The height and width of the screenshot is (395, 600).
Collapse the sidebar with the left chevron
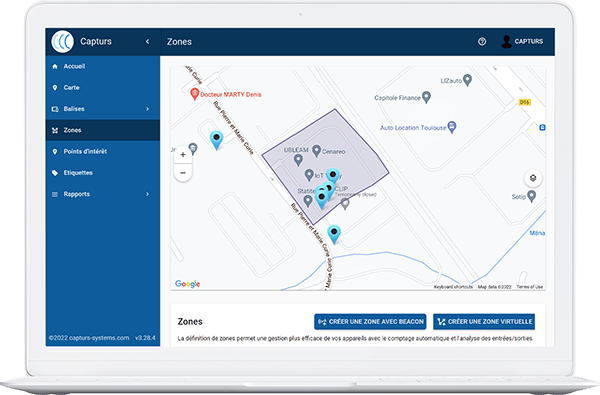pos(148,41)
